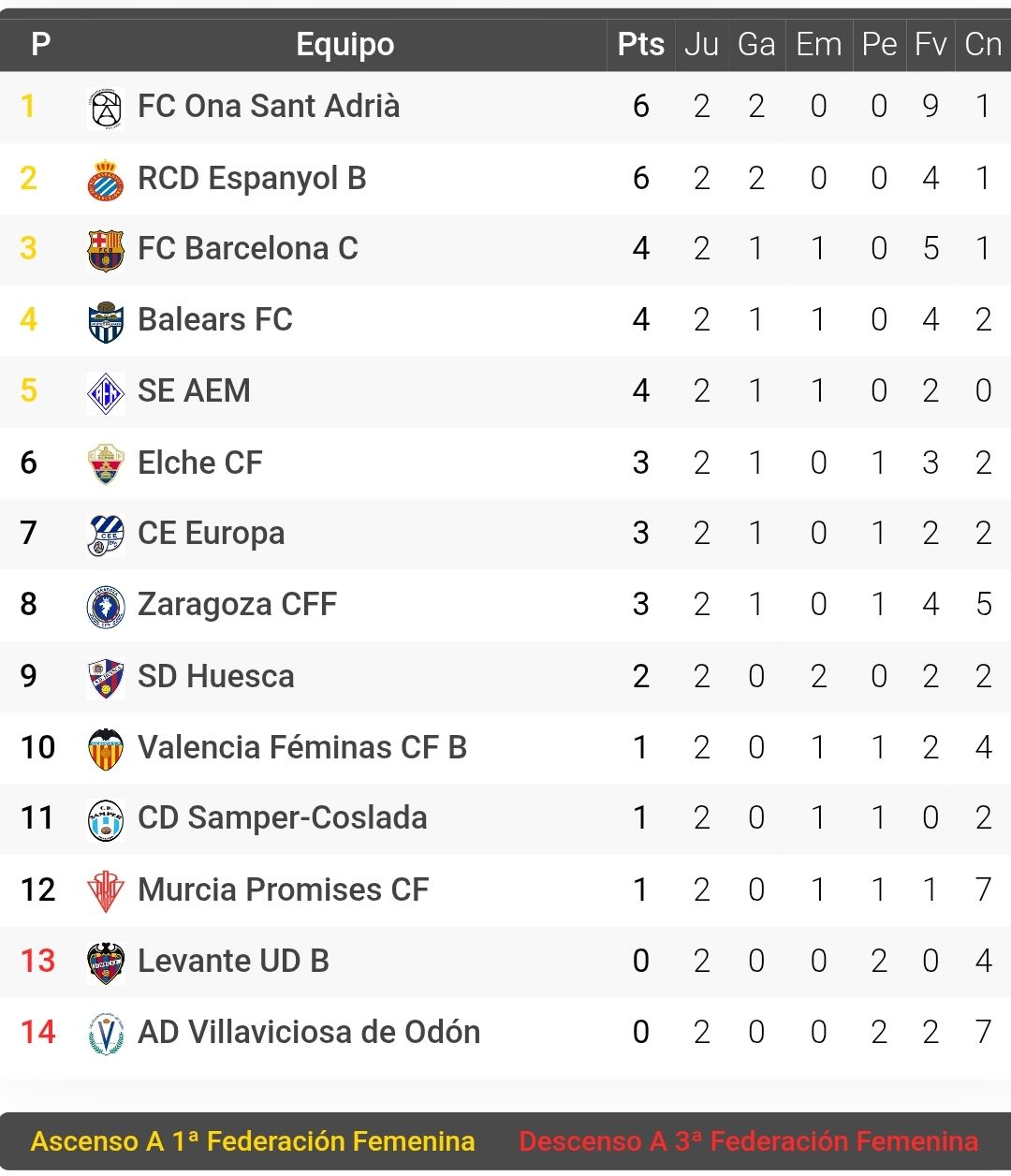The height and width of the screenshot is (1176, 1011).
Task: Select the Ga wins column header
Action: point(756,44)
